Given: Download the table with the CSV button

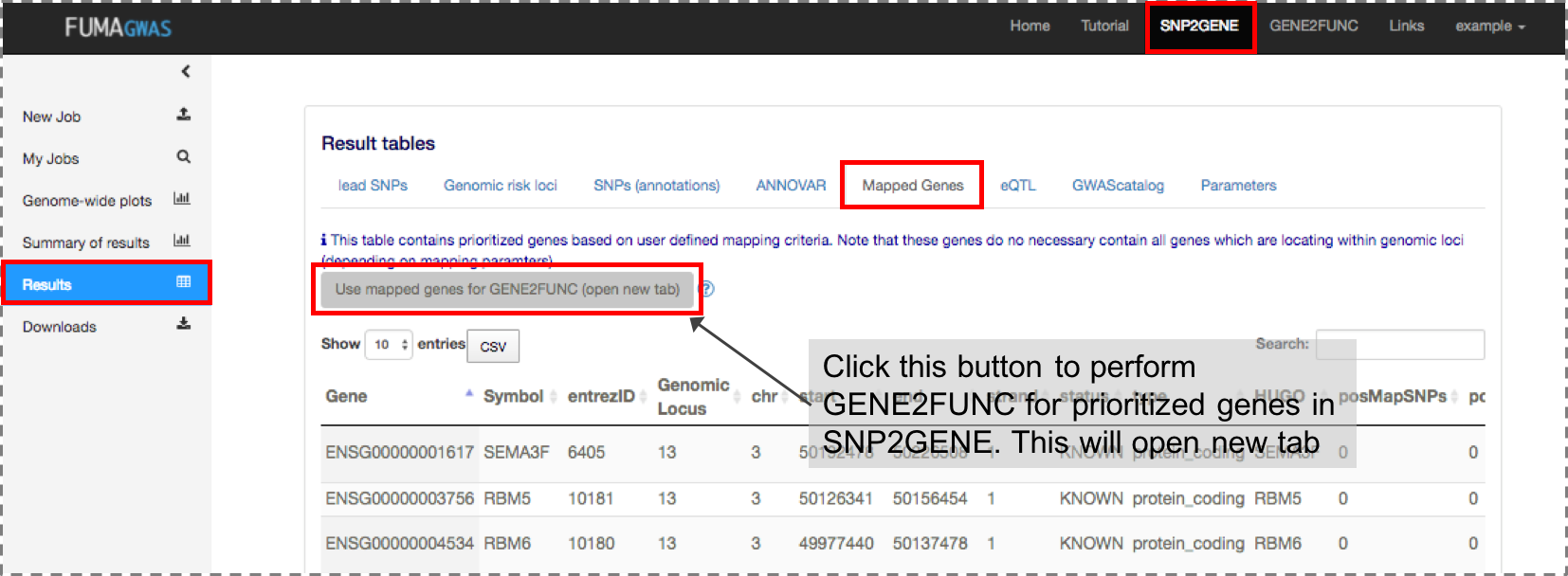Looking at the screenshot, I should tap(493, 346).
